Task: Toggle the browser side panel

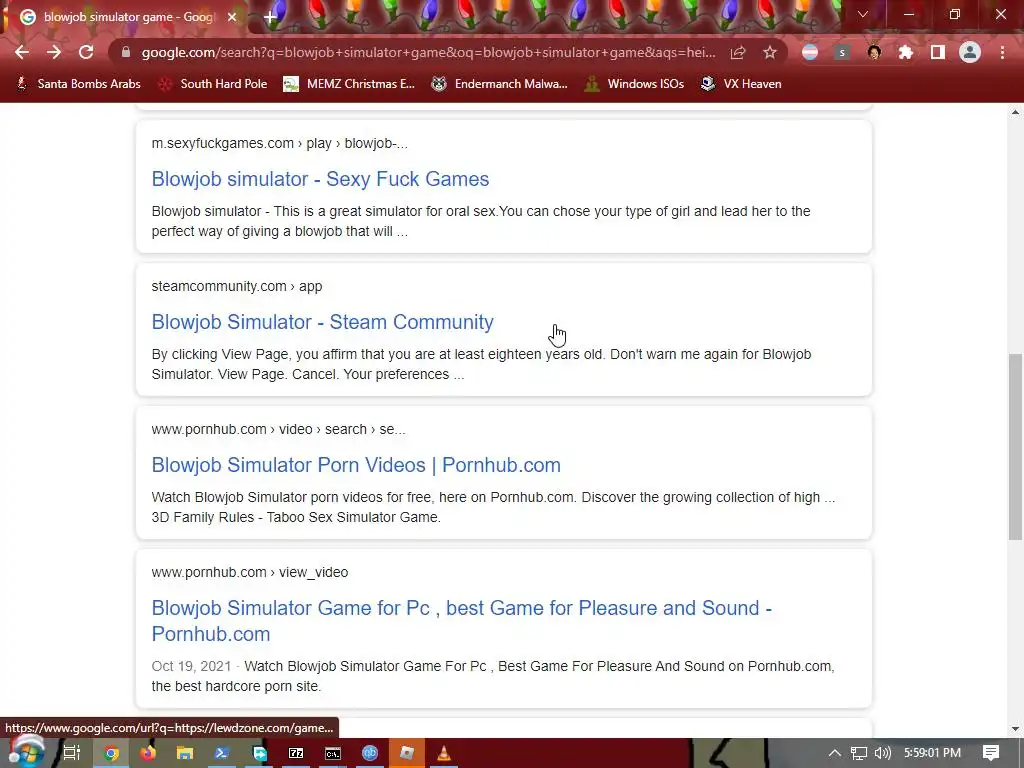Action: click(938, 52)
